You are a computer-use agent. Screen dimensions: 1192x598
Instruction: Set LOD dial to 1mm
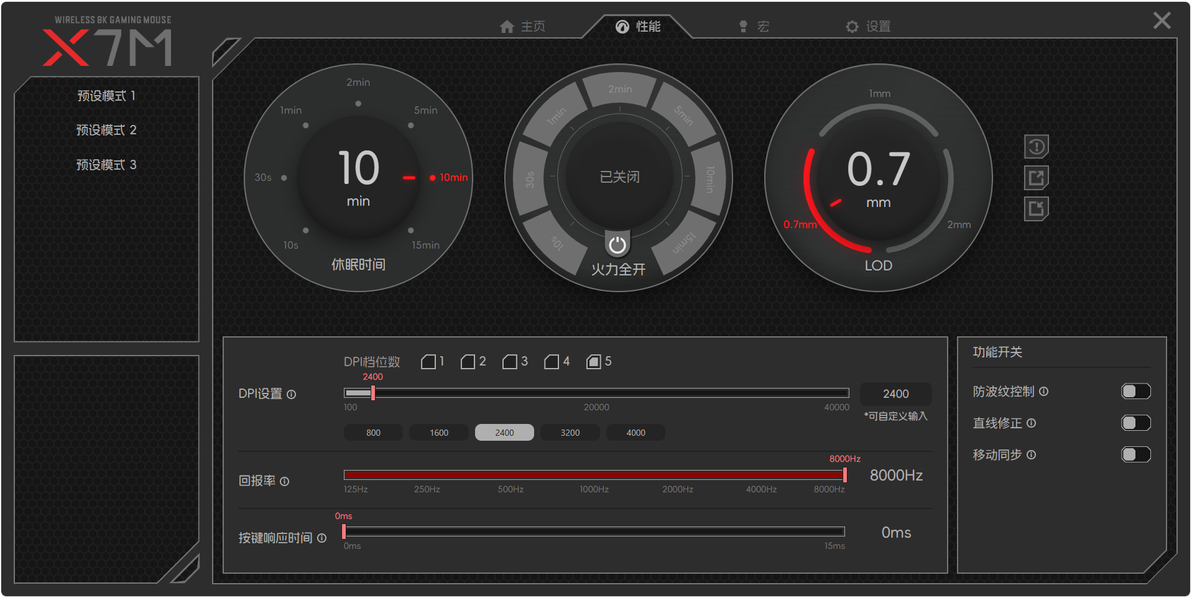[880, 94]
